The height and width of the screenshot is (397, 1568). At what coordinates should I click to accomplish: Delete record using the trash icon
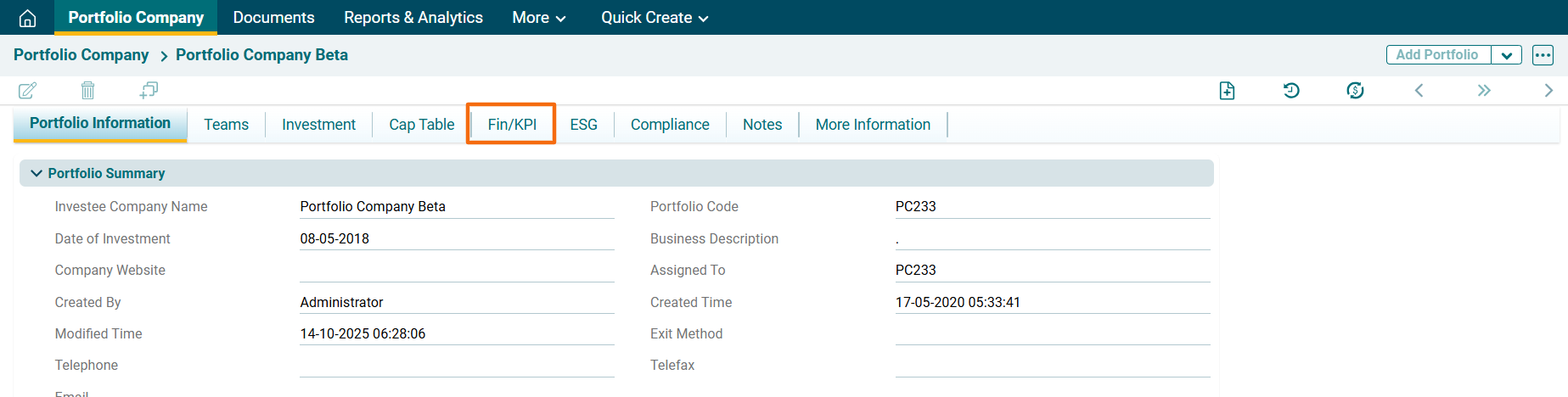point(87,90)
